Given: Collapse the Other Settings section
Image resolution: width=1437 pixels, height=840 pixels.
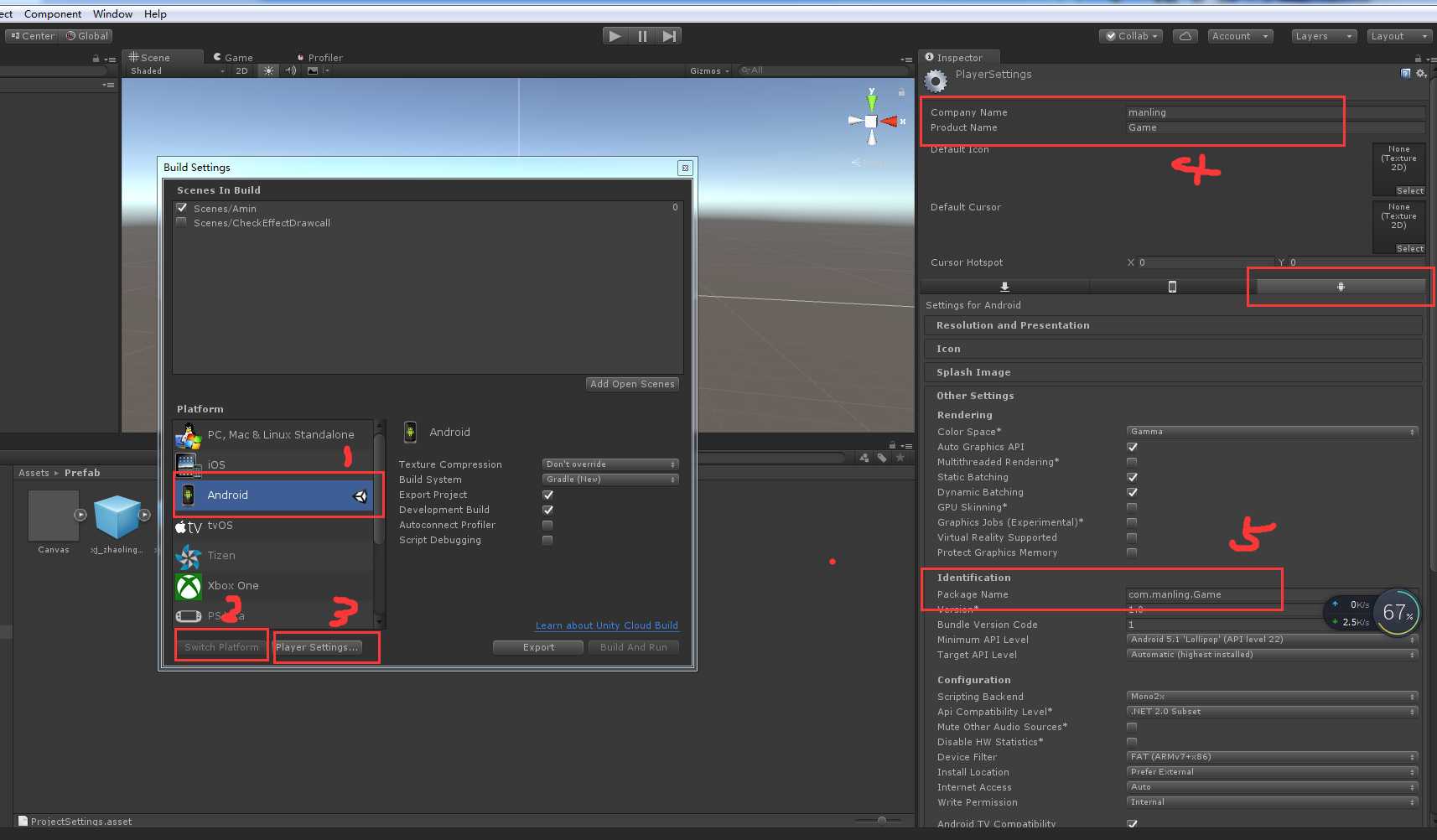Looking at the screenshot, I should [x=1174, y=396].
